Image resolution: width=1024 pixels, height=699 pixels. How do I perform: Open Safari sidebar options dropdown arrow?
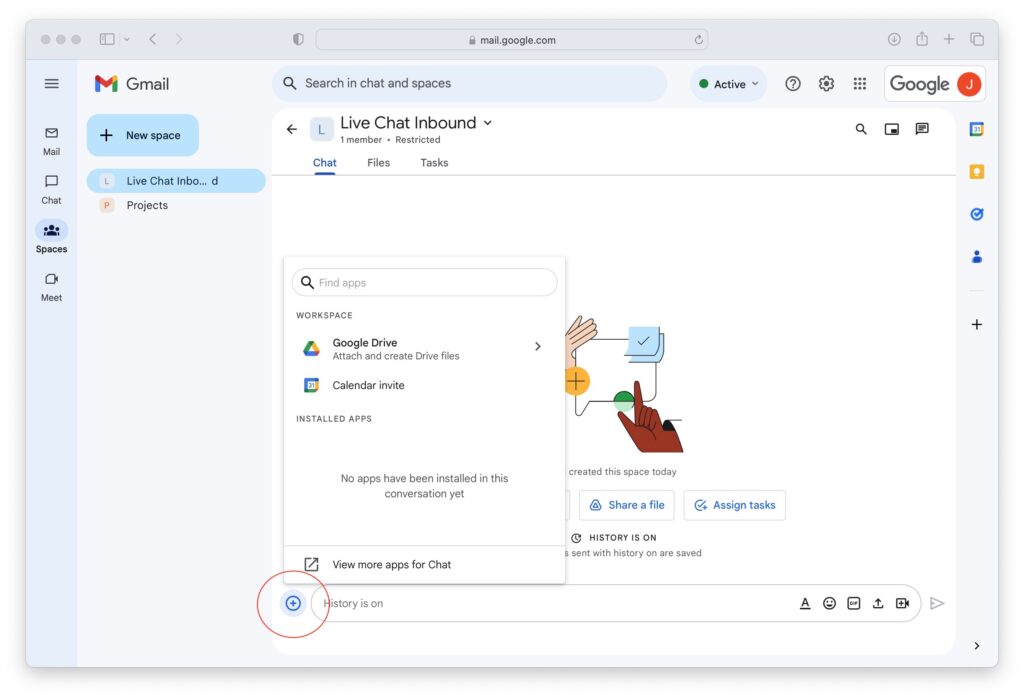click(x=127, y=39)
